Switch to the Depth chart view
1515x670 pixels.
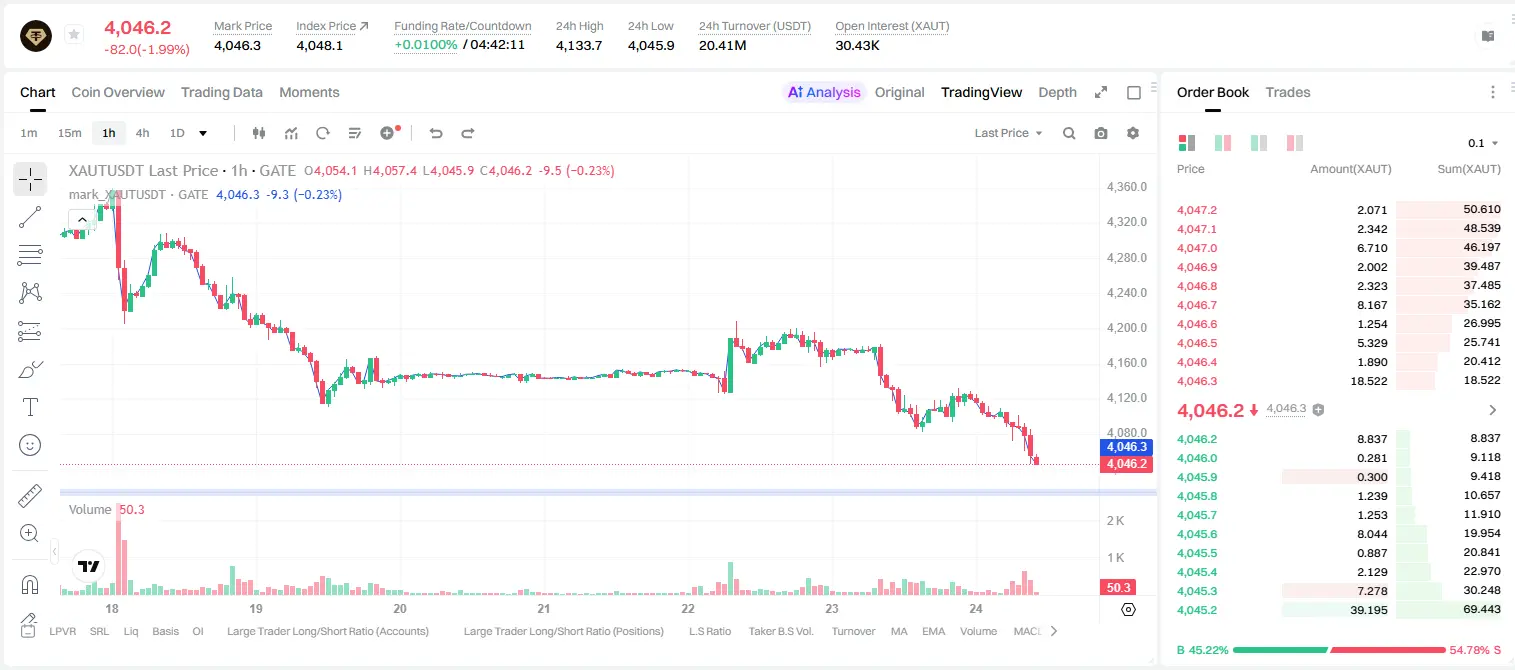[x=1057, y=92]
